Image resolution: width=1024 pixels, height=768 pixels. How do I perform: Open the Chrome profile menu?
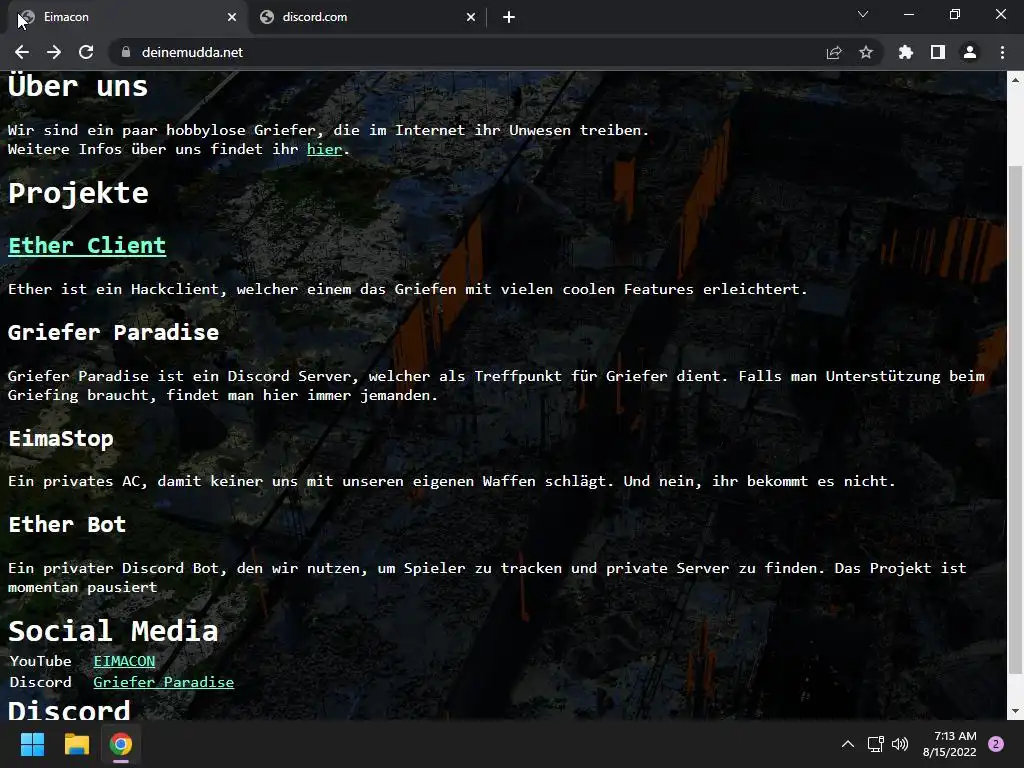tap(970, 52)
